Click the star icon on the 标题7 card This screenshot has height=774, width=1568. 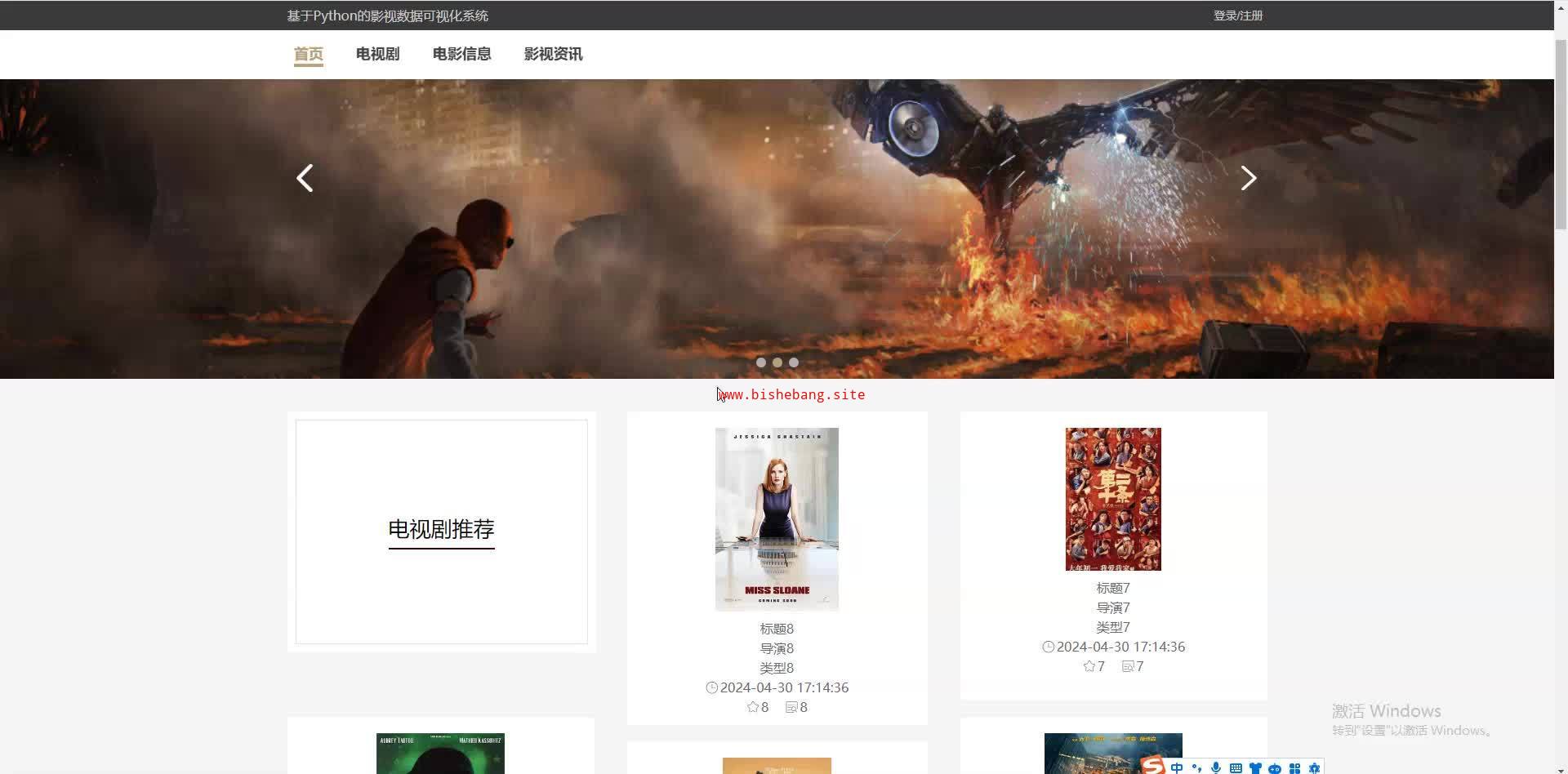[x=1089, y=666]
